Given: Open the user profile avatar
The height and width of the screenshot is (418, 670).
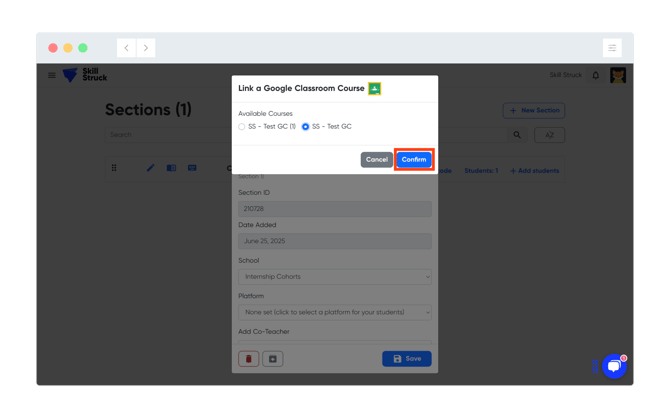Looking at the screenshot, I should coord(618,75).
